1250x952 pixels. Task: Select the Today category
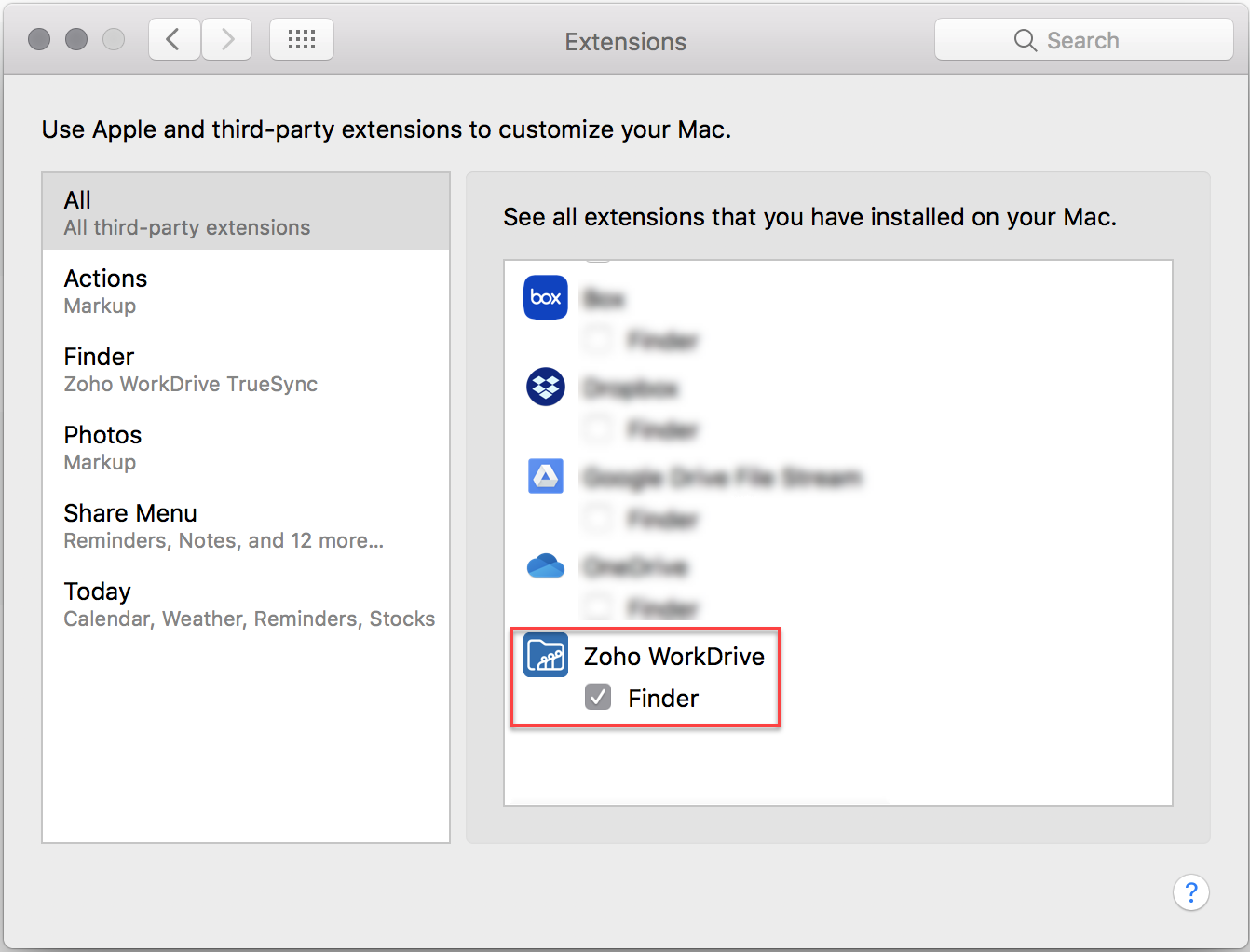click(246, 604)
